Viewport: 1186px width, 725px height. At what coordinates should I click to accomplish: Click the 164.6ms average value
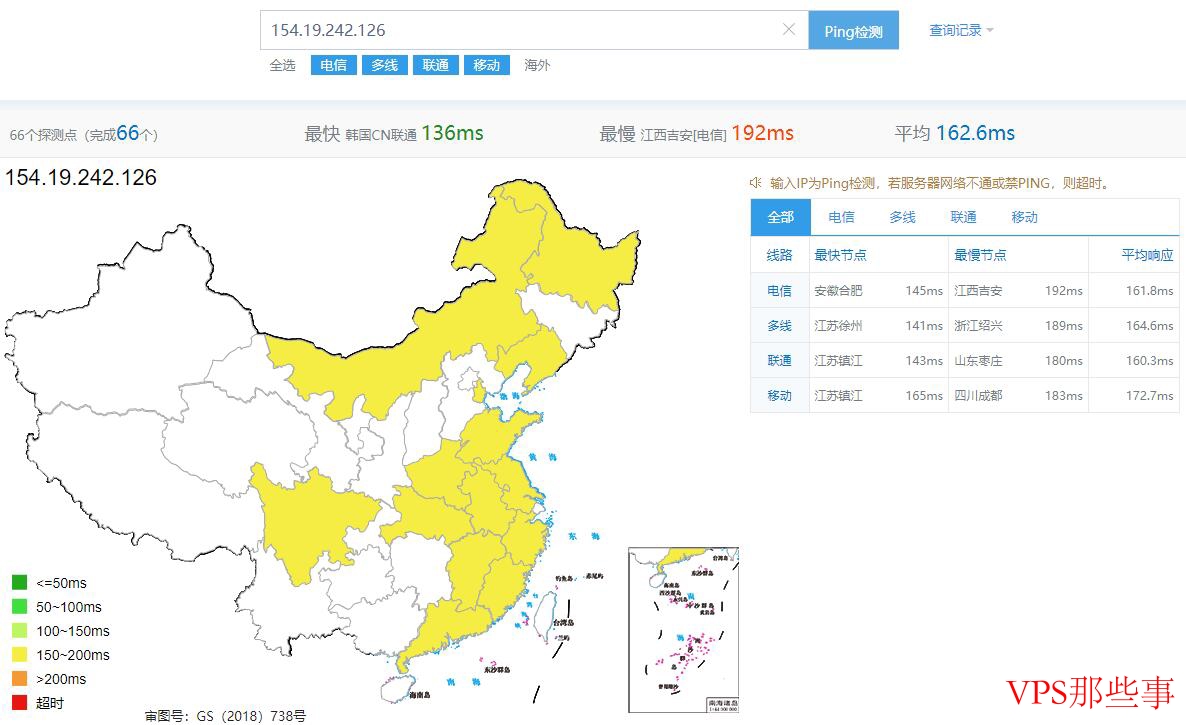(1149, 326)
